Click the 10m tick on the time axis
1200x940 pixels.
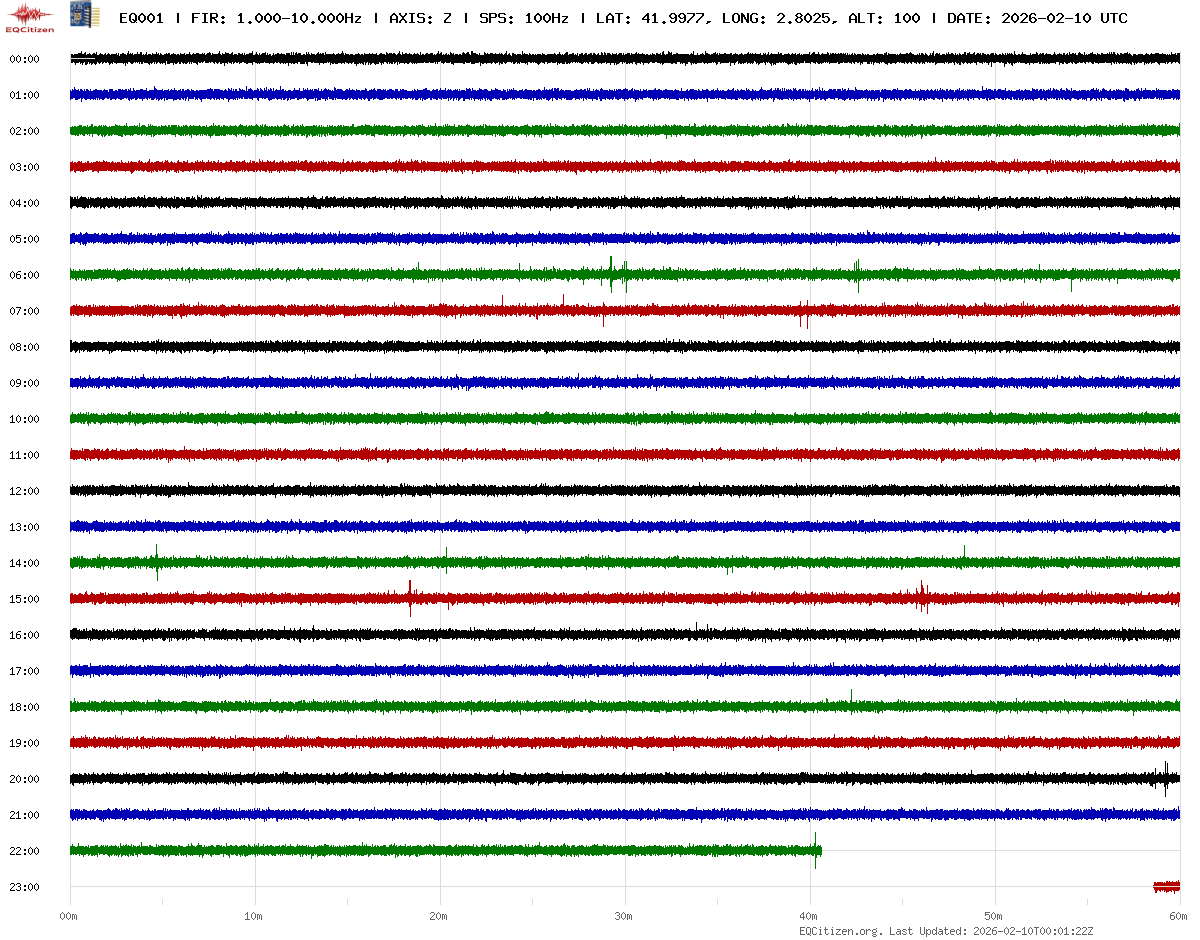(254, 916)
